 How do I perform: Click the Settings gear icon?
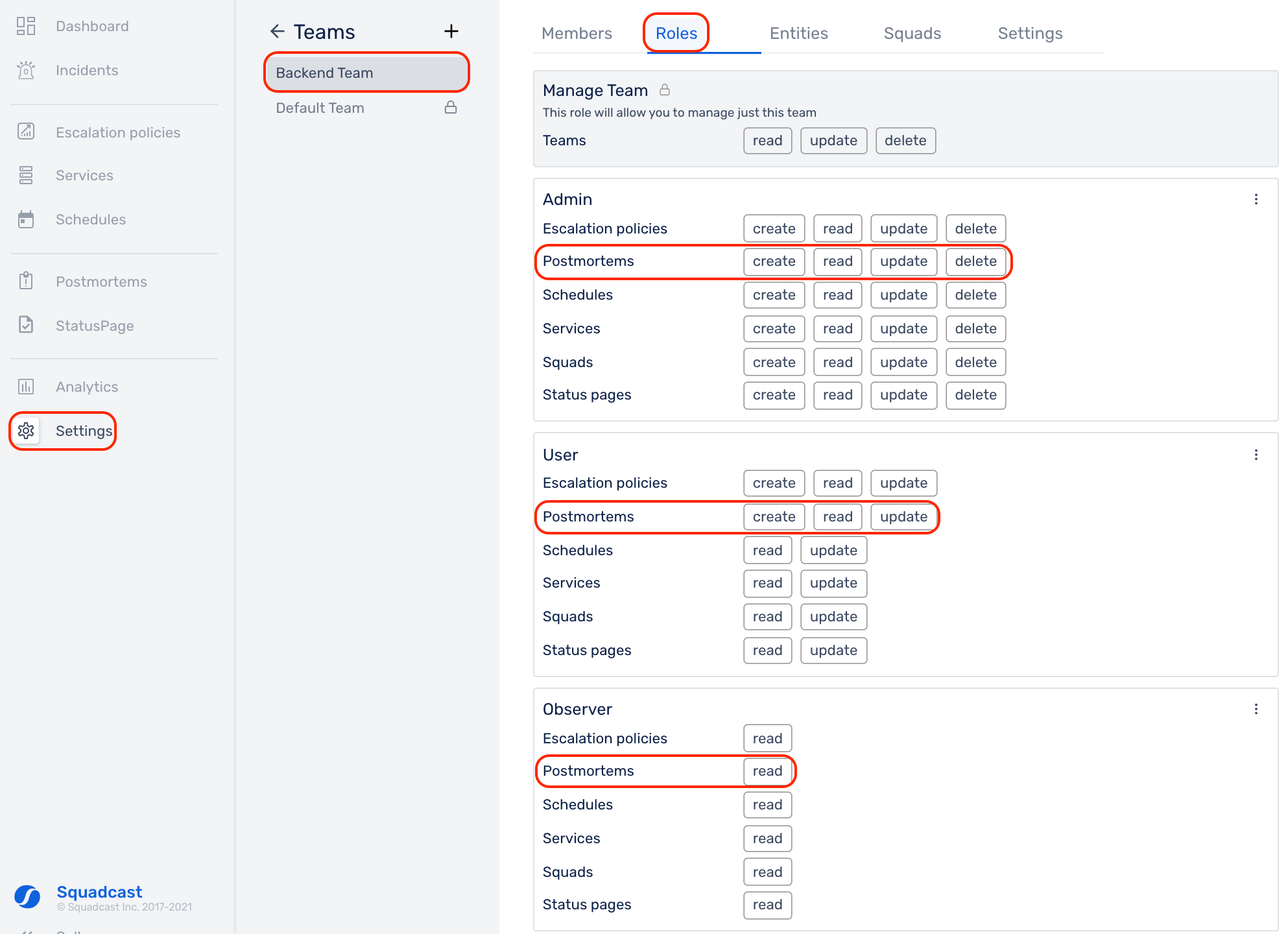(26, 431)
